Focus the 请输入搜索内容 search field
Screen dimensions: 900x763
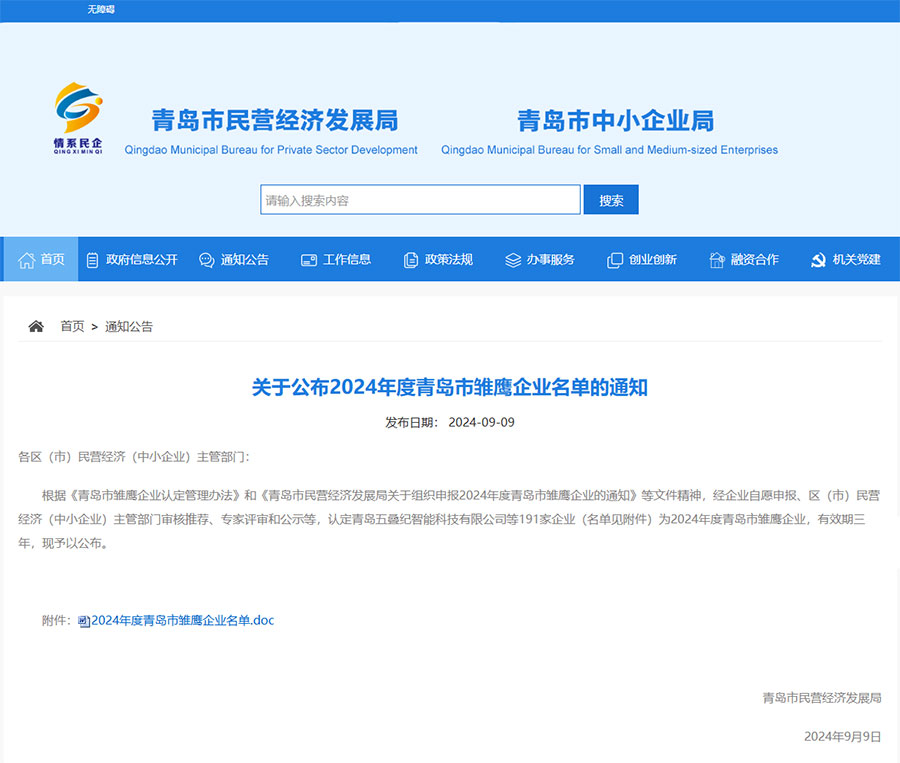point(420,200)
